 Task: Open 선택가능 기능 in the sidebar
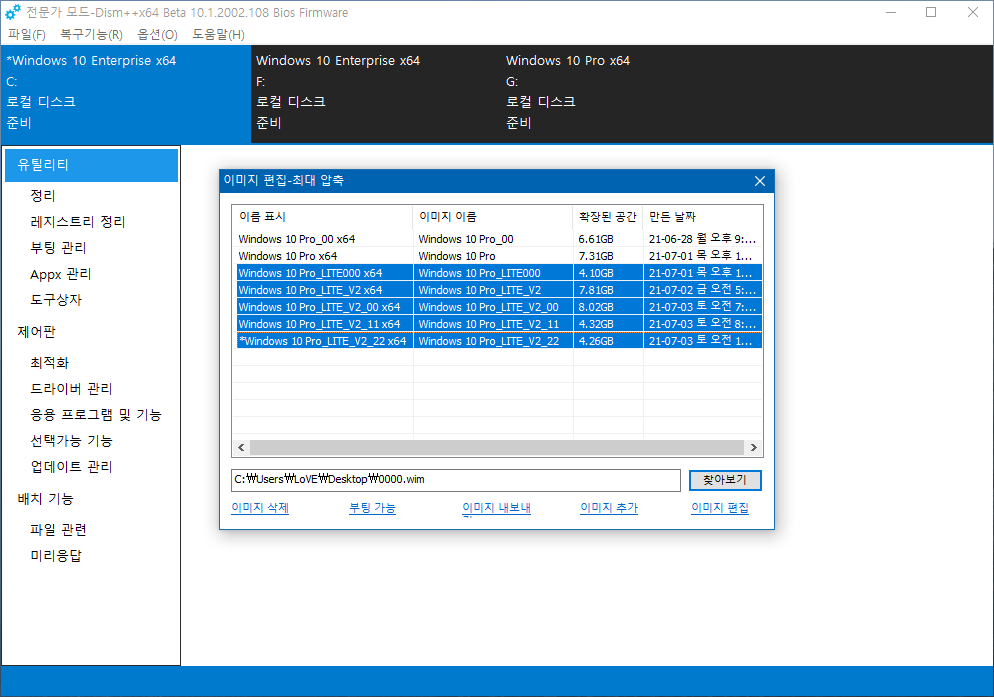click(x=71, y=441)
